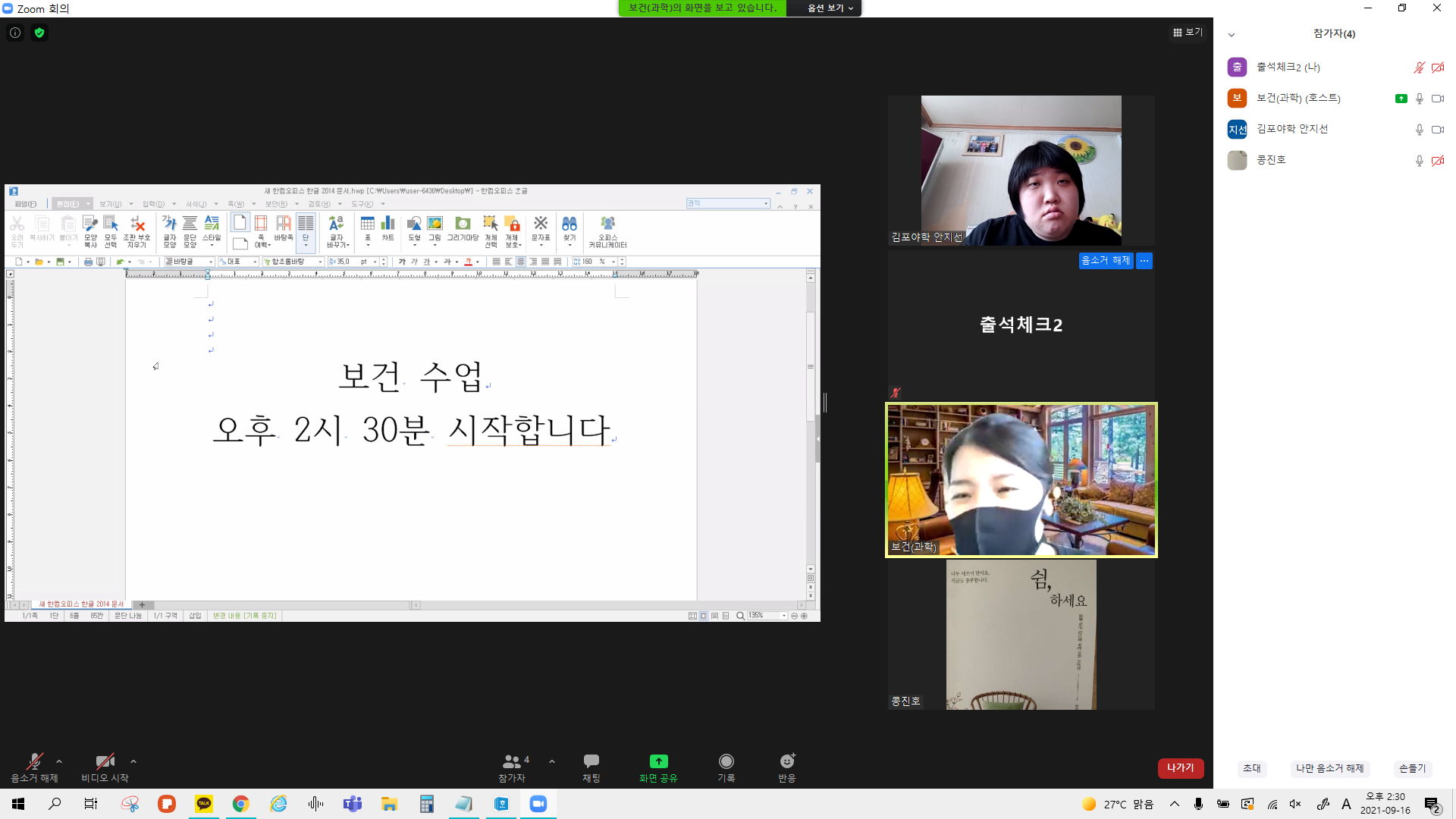Select 김포야학 안지선 video thumbnail
This screenshot has width=1456, height=819.
pyautogui.click(x=1021, y=170)
